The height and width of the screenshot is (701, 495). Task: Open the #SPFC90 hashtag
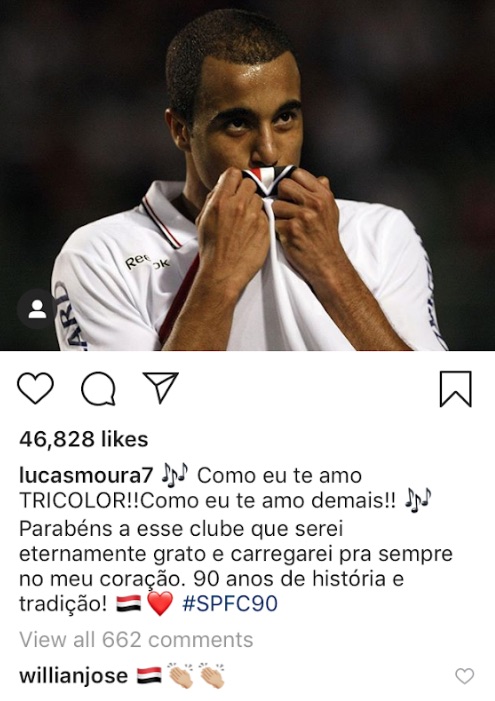point(230,604)
